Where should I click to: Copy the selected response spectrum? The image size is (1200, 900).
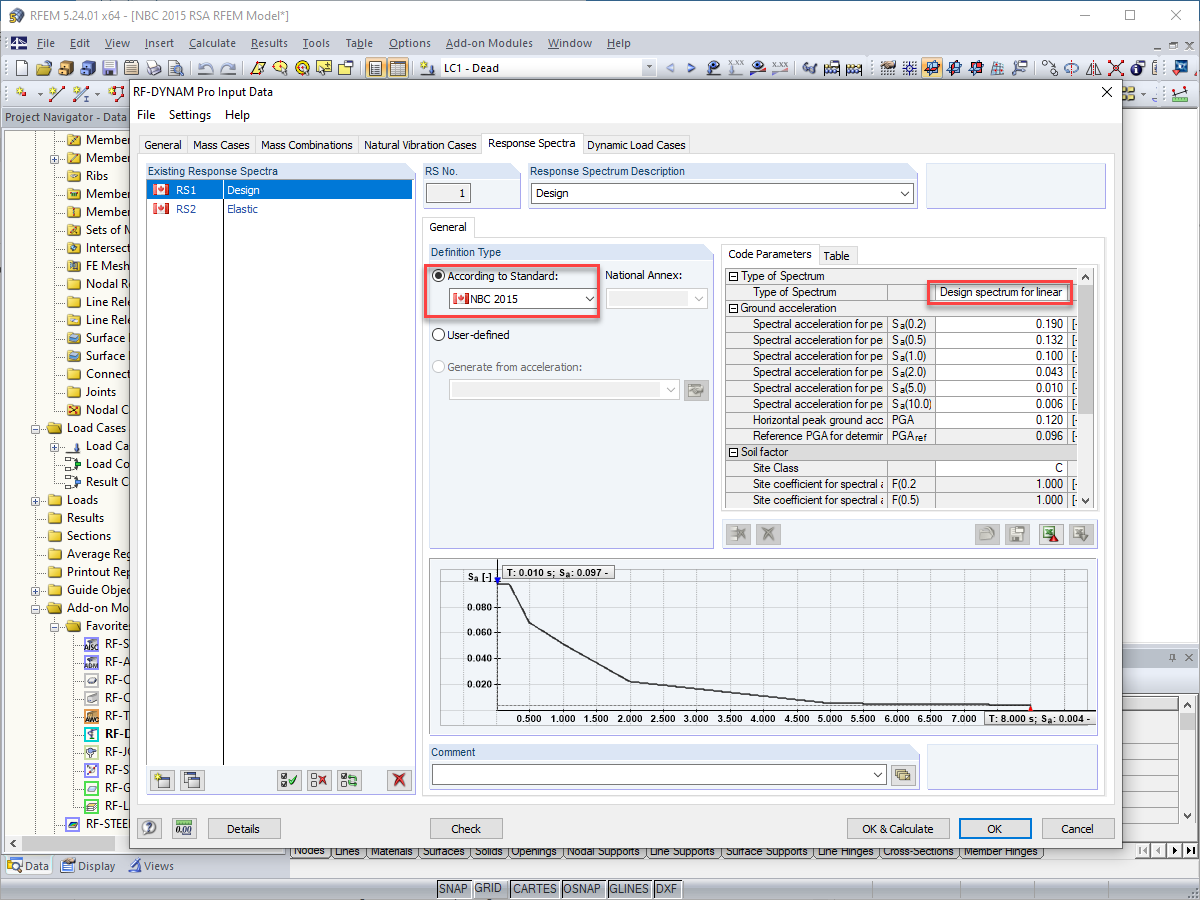click(x=191, y=780)
